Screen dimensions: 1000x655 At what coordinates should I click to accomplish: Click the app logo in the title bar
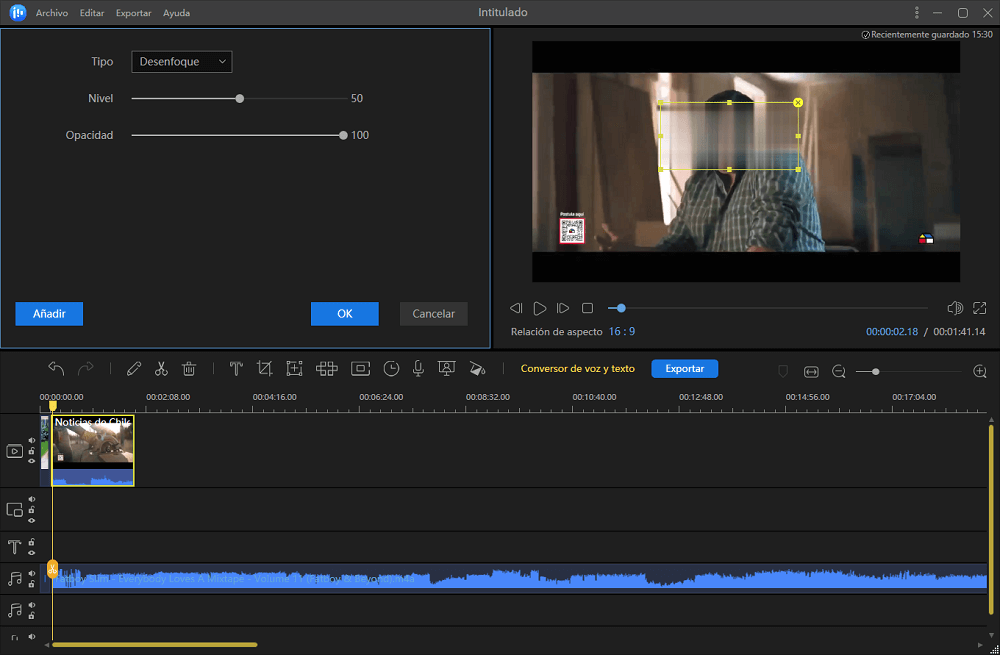coord(18,13)
